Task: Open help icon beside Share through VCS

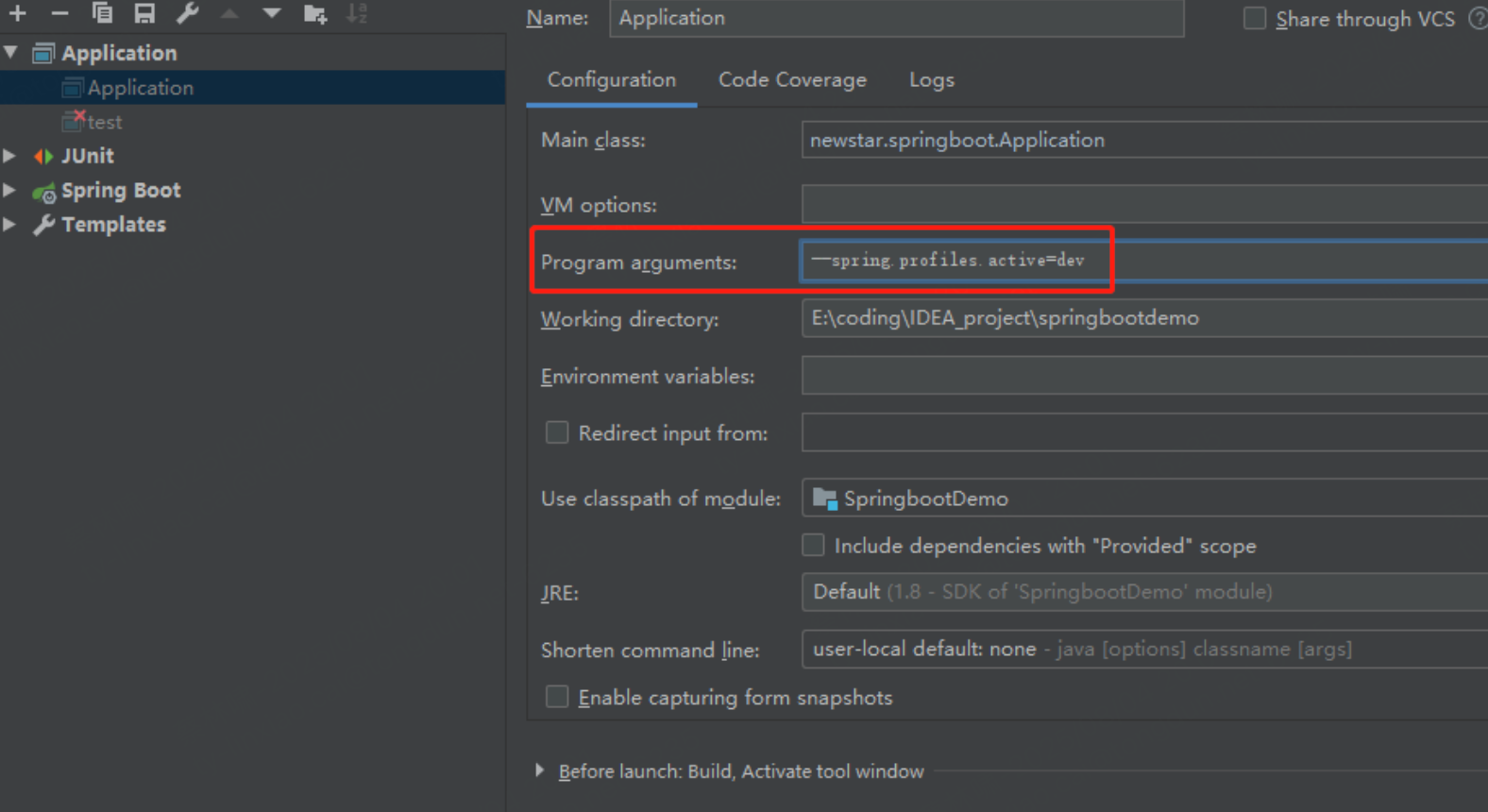Action: (x=1478, y=19)
